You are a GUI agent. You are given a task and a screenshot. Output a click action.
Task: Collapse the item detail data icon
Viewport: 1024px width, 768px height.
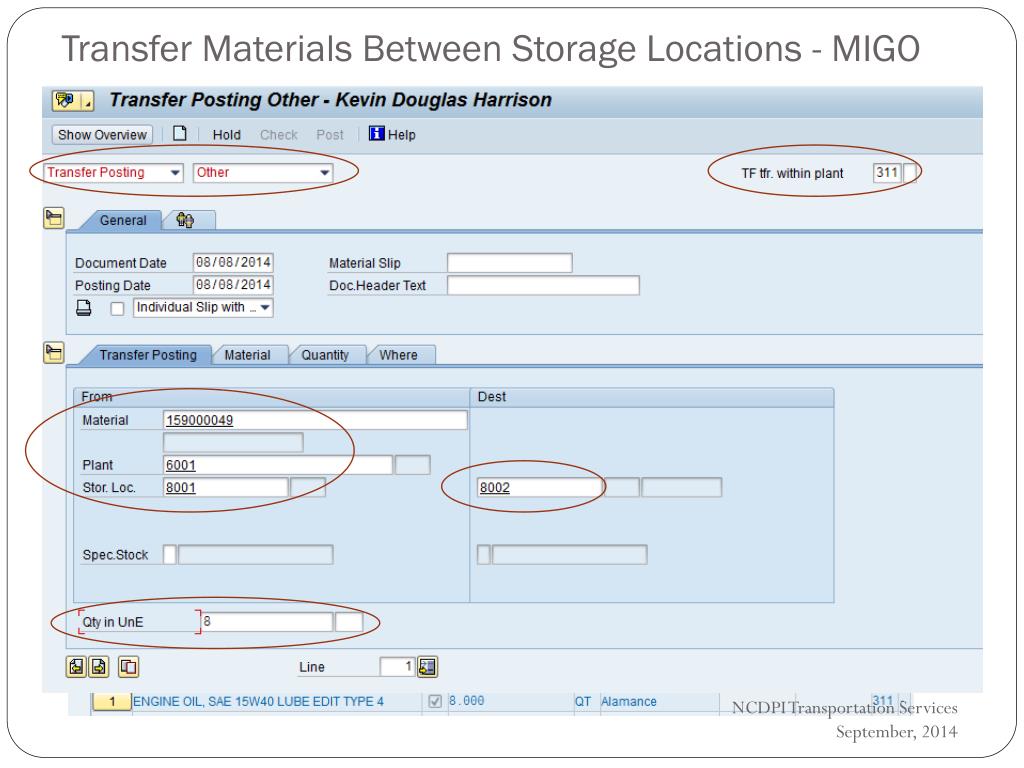pos(54,353)
